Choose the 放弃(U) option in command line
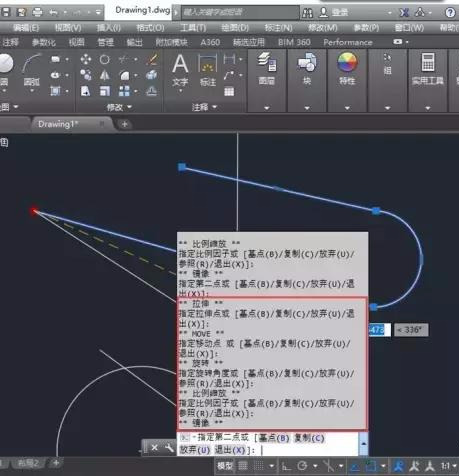Image resolution: width=459 pixels, height=476 pixels. [x=195, y=450]
